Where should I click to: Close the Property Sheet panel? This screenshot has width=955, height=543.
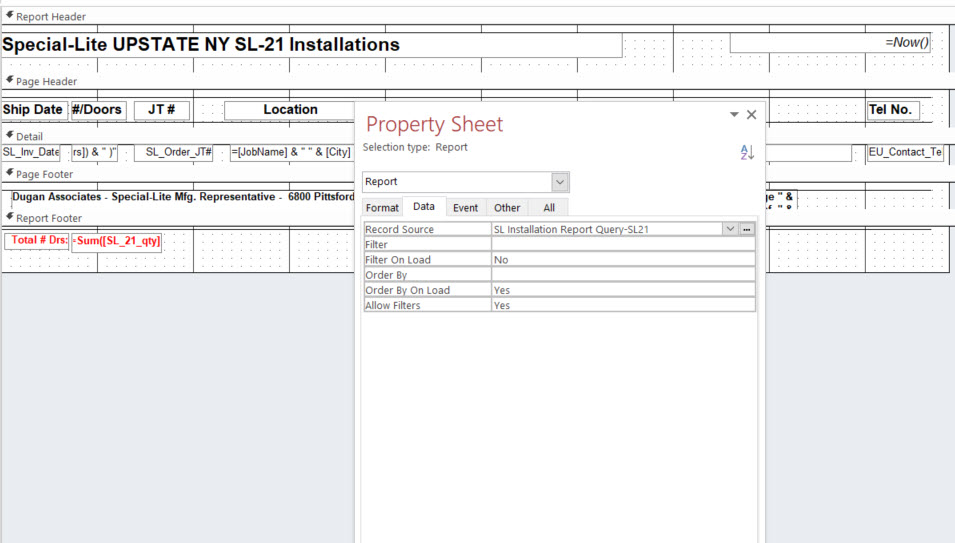click(x=752, y=114)
